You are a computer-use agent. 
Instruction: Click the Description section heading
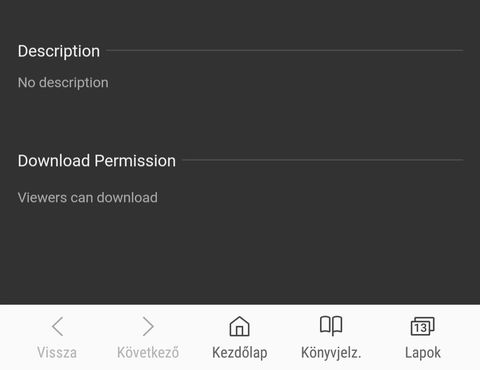click(x=59, y=51)
